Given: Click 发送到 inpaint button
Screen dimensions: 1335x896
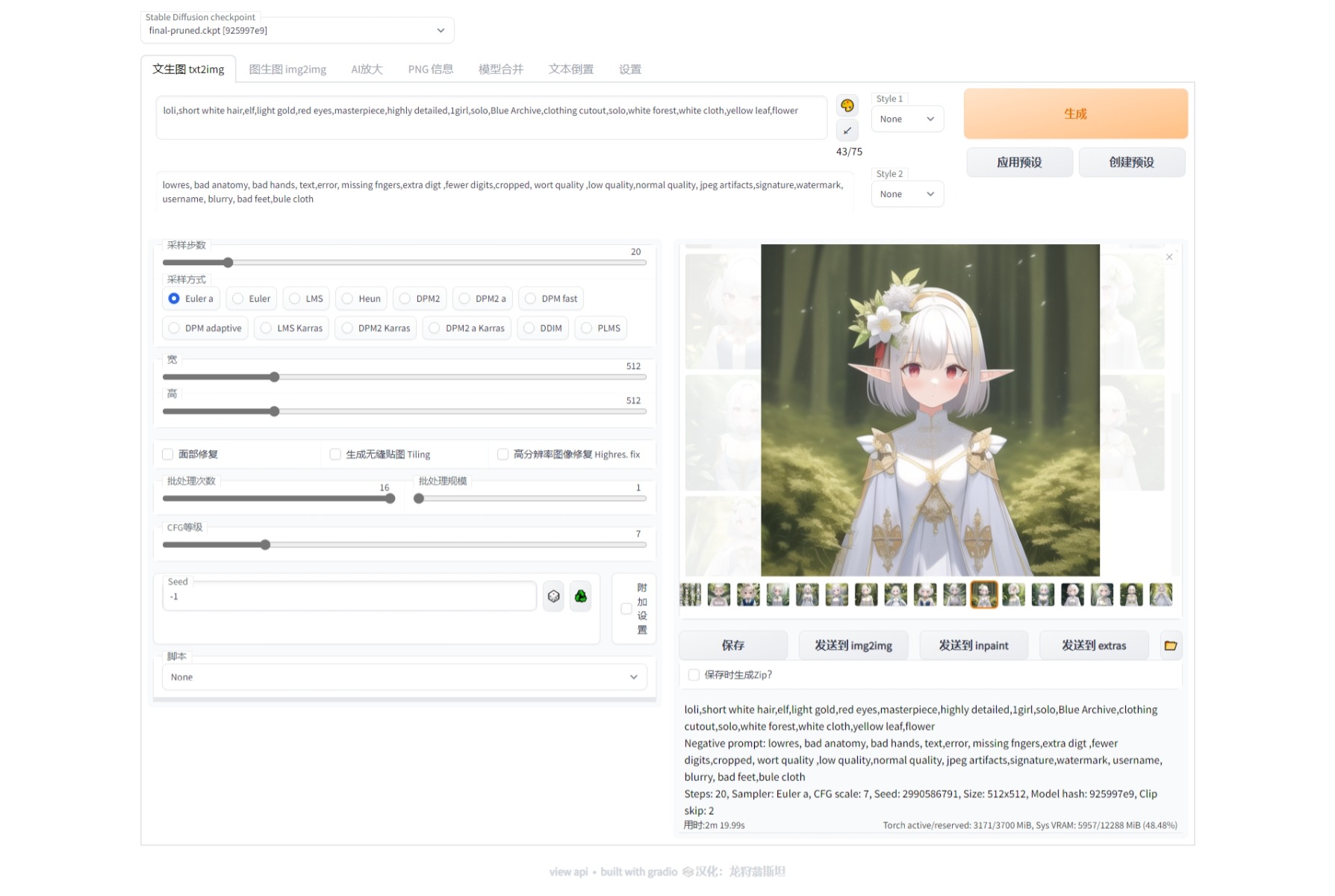Looking at the screenshot, I should coord(973,645).
